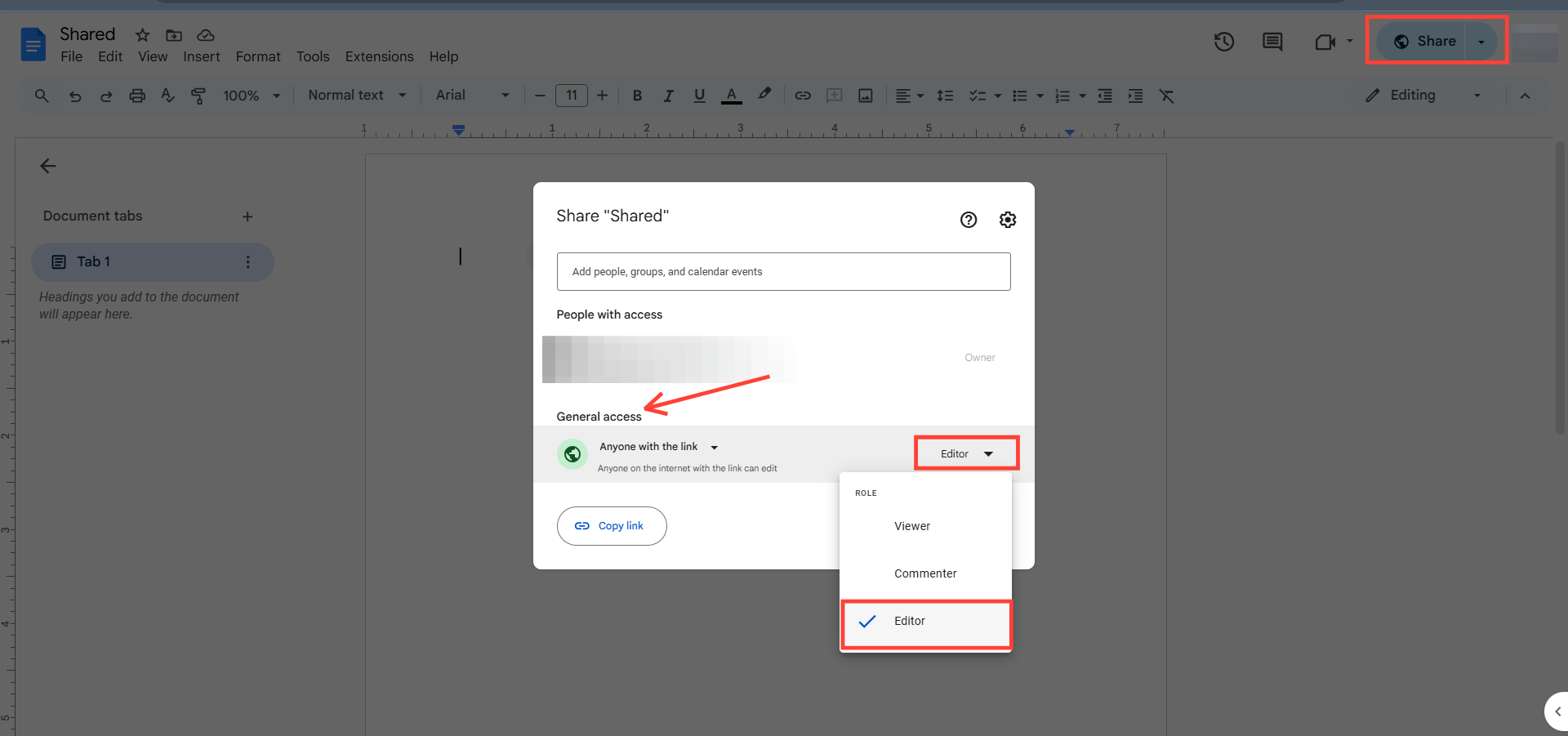
Task: Start a Meet call camera icon
Action: (x=1325, y=42)
